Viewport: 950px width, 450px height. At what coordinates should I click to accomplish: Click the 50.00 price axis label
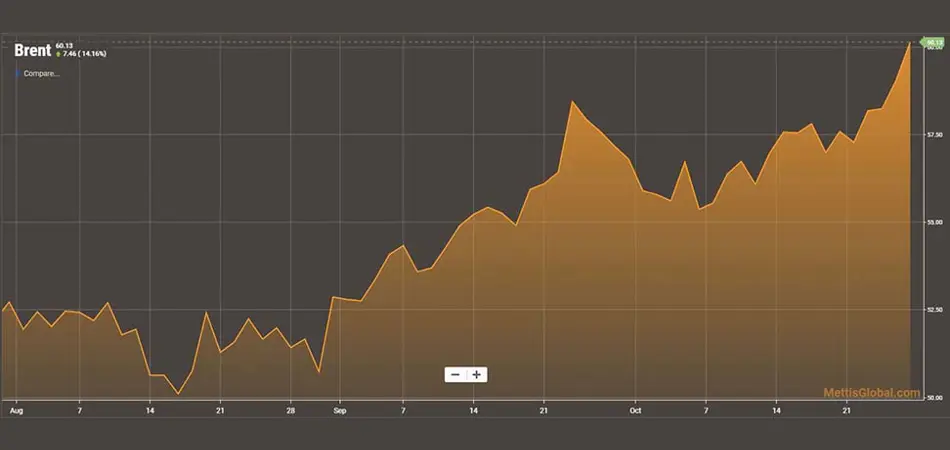click(x=935, y=397)
